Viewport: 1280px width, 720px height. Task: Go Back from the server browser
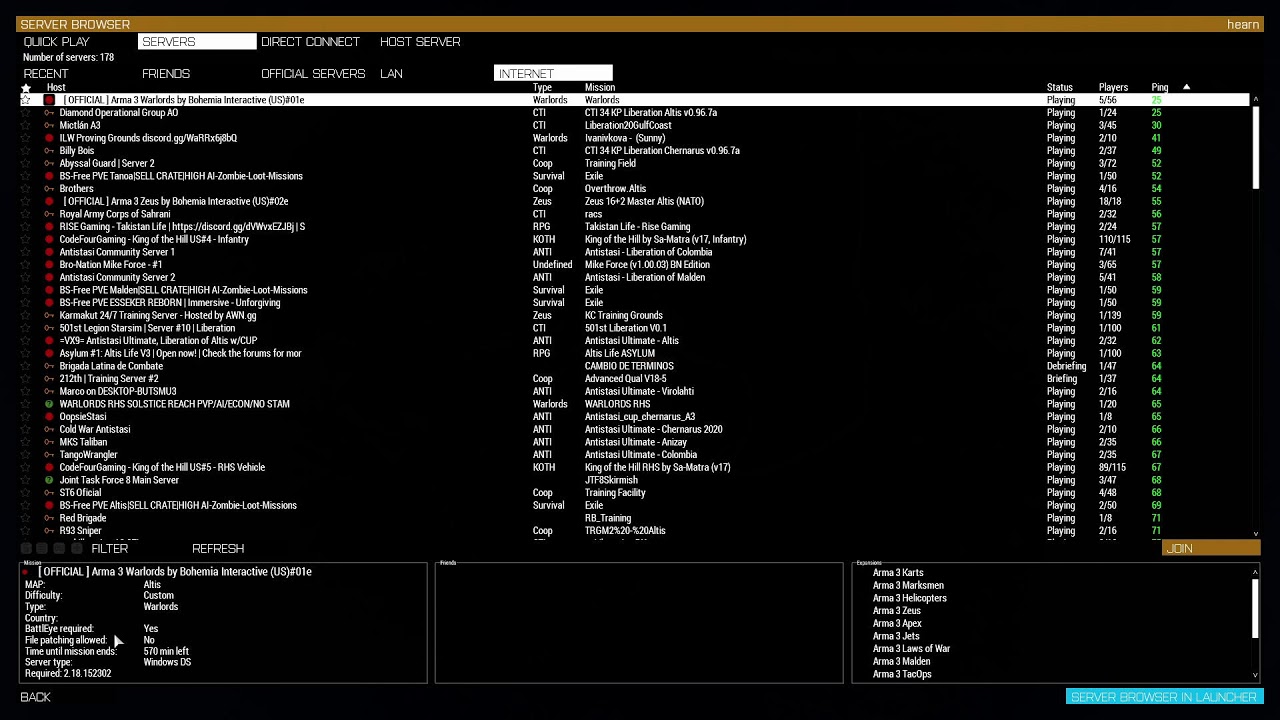36,697
